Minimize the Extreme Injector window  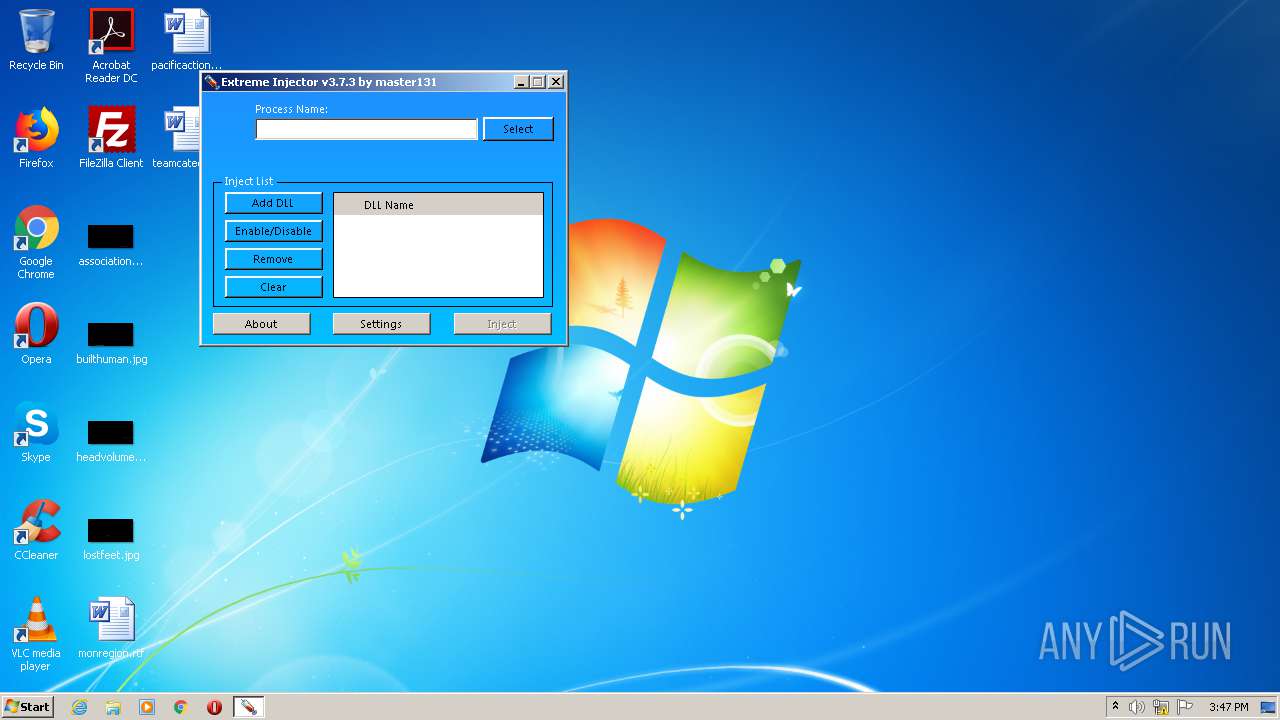(521, 82)
